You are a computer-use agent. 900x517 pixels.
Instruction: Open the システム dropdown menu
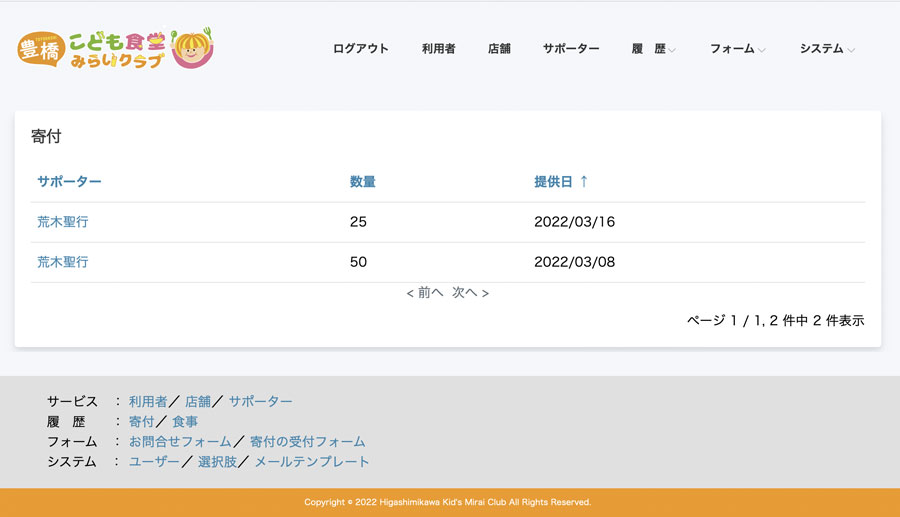(x=826, y=48)
